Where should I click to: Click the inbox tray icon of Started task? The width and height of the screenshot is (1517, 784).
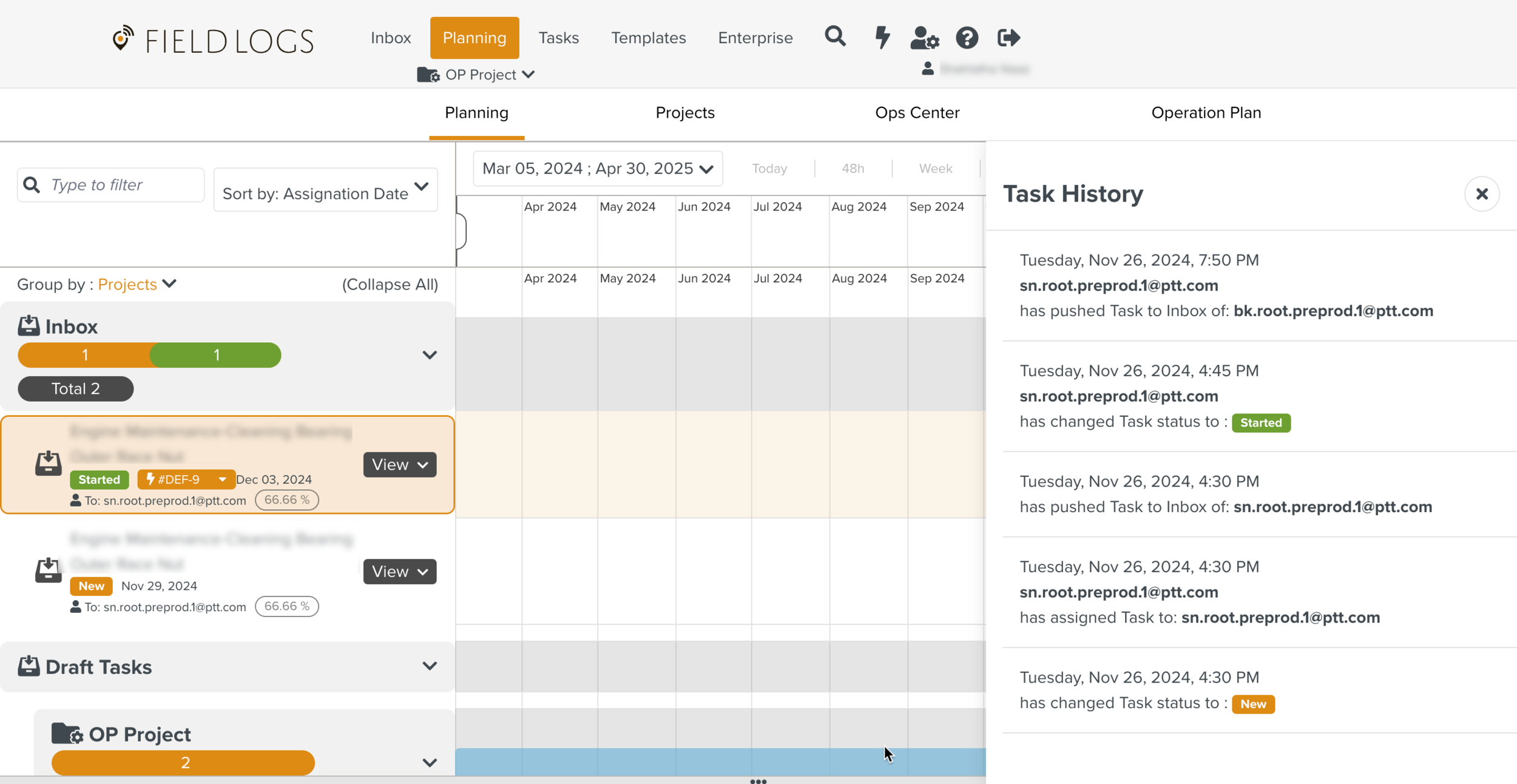click(48, 464)
